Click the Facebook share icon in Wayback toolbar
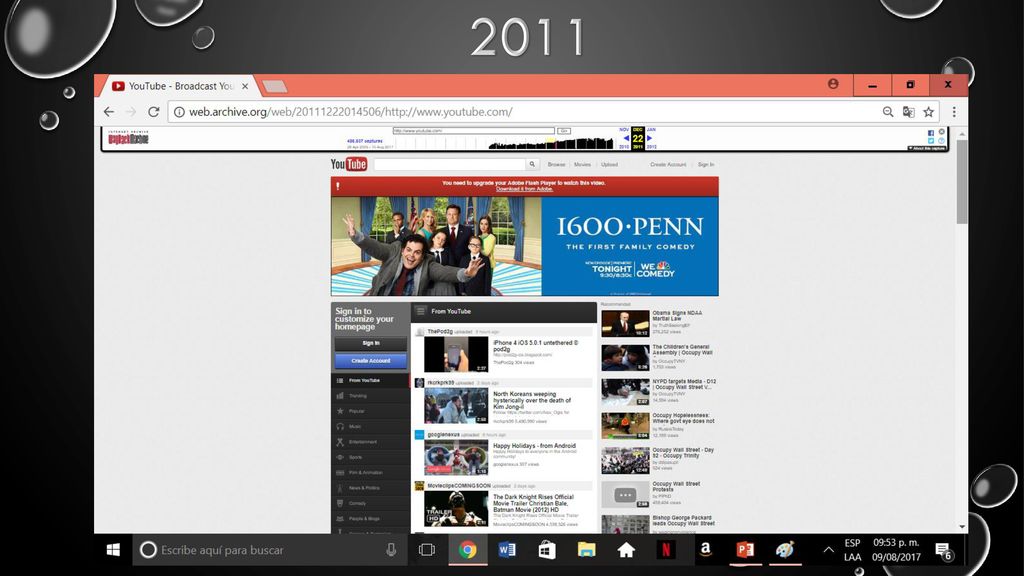This screenshot has width=1024, height=576. [x=931, y=133]
